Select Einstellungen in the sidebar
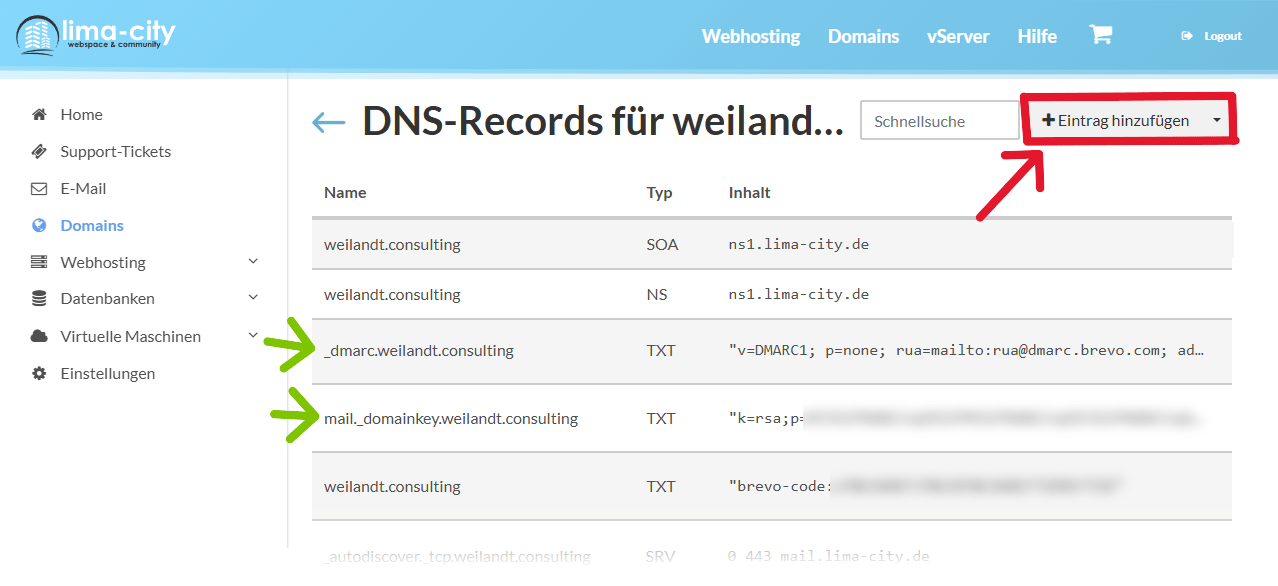This screenshot has width=1278, height=586. [x=107, y=373]
